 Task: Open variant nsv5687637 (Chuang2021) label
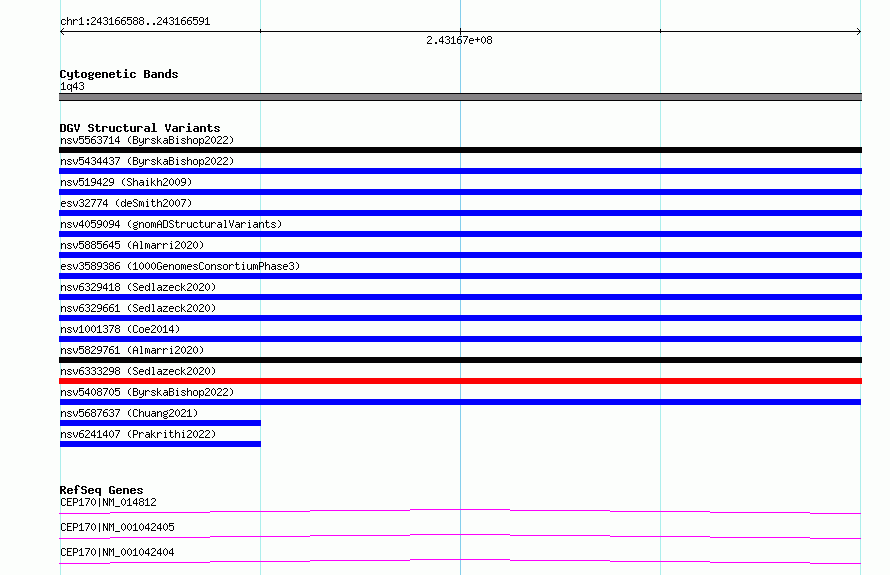(x=129, y=413)
